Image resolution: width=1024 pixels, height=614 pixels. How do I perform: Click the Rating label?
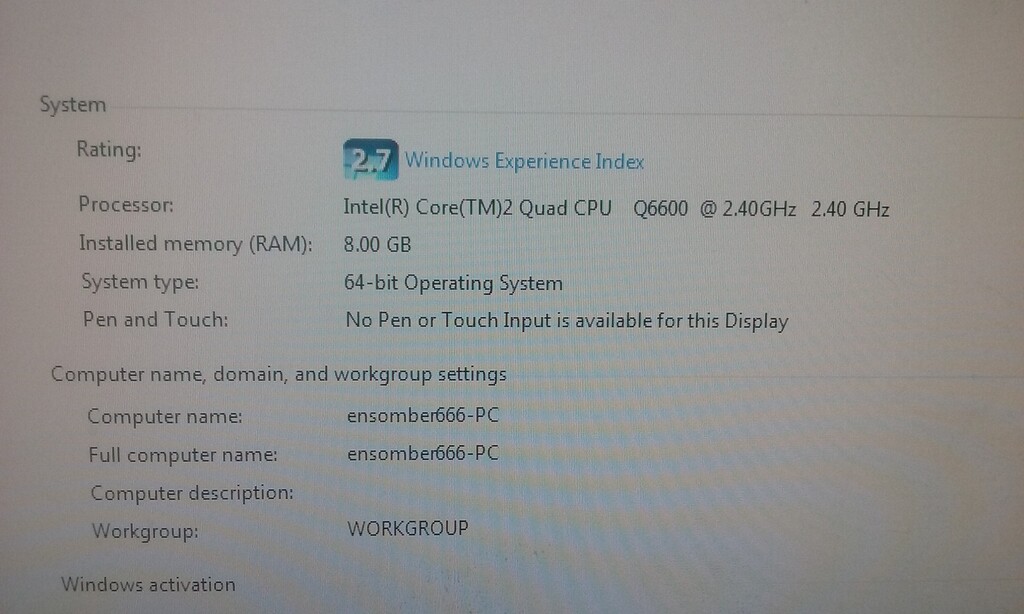tap(107, 149)
